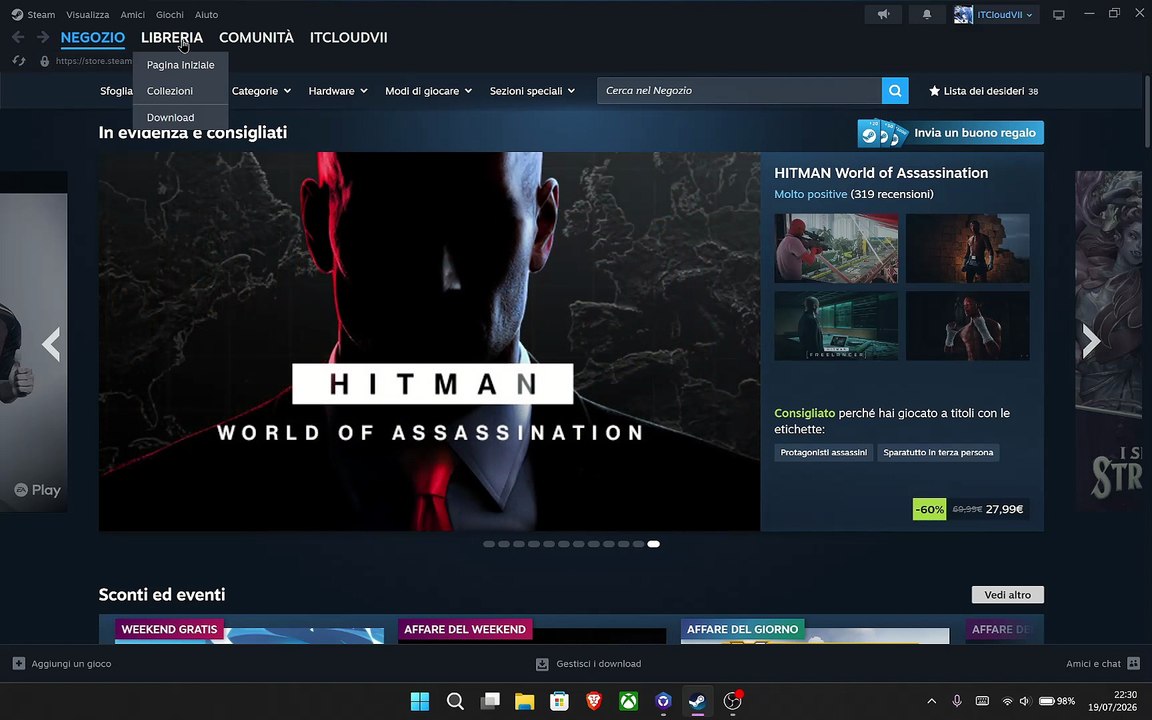The image size is (1152, 720).
Task: Open Lista dei desideri link
Action: pos(984,91)
